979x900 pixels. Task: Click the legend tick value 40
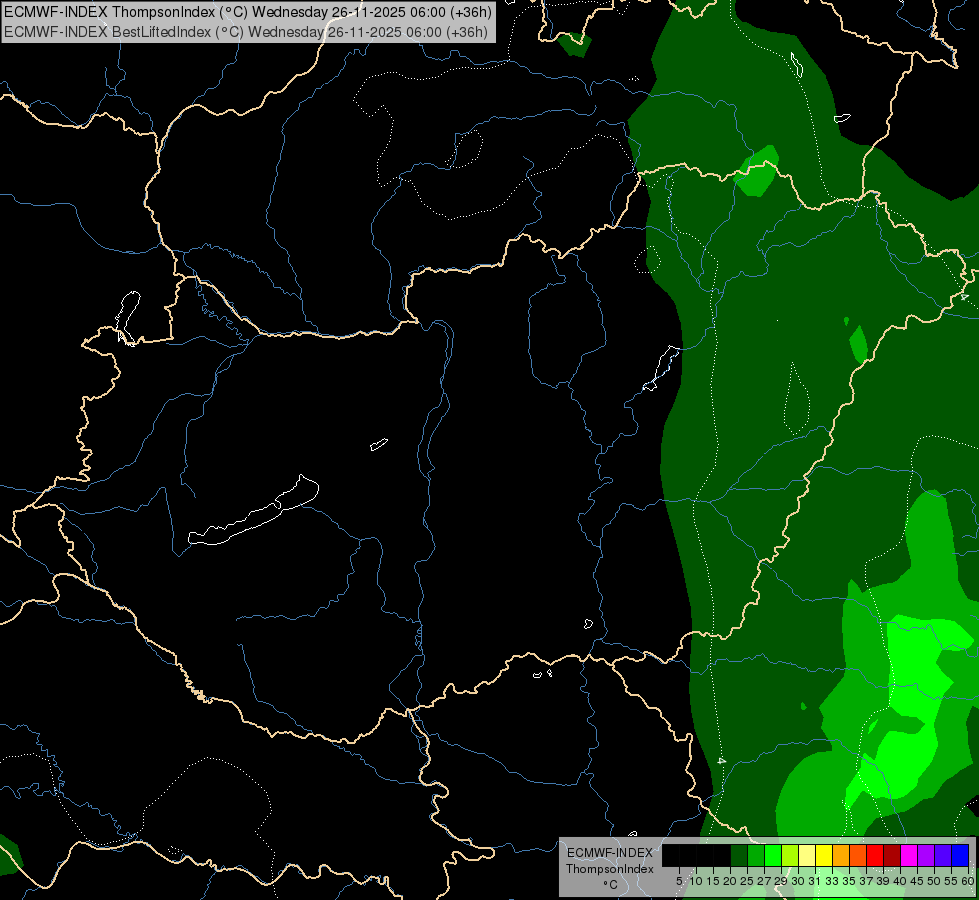click(900, 881)
